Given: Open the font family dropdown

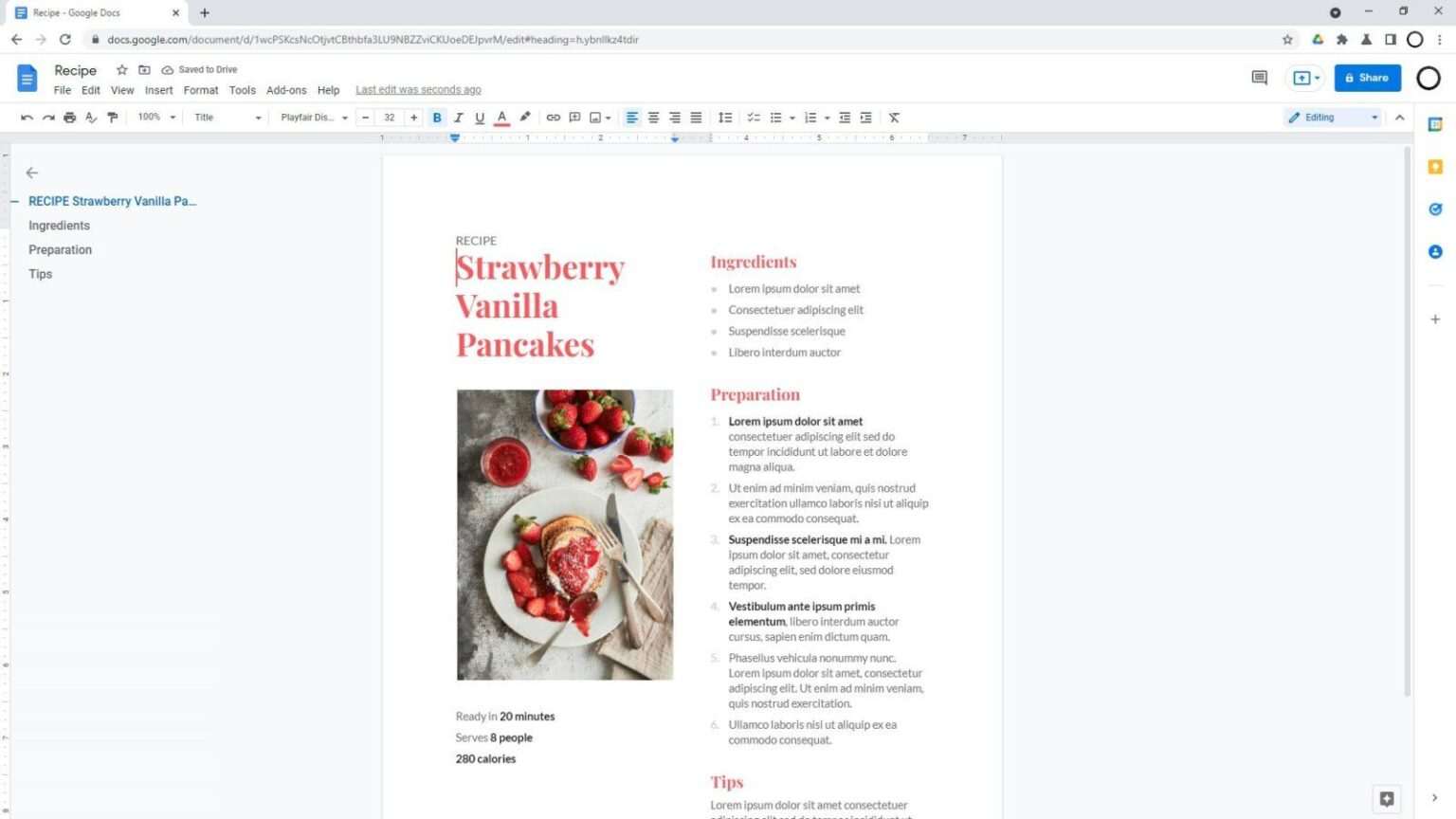Looking at the screenshot, I should pyautogui.click(x=312, y=117).
